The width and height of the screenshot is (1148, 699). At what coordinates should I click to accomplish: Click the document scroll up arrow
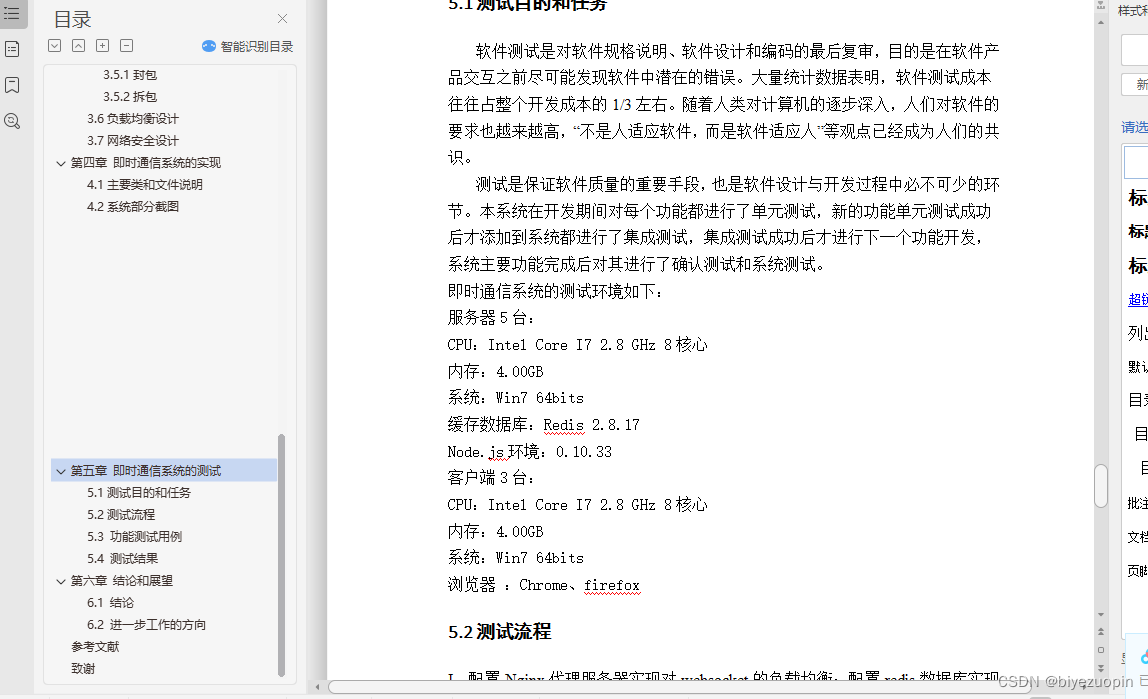point(1100,23)
